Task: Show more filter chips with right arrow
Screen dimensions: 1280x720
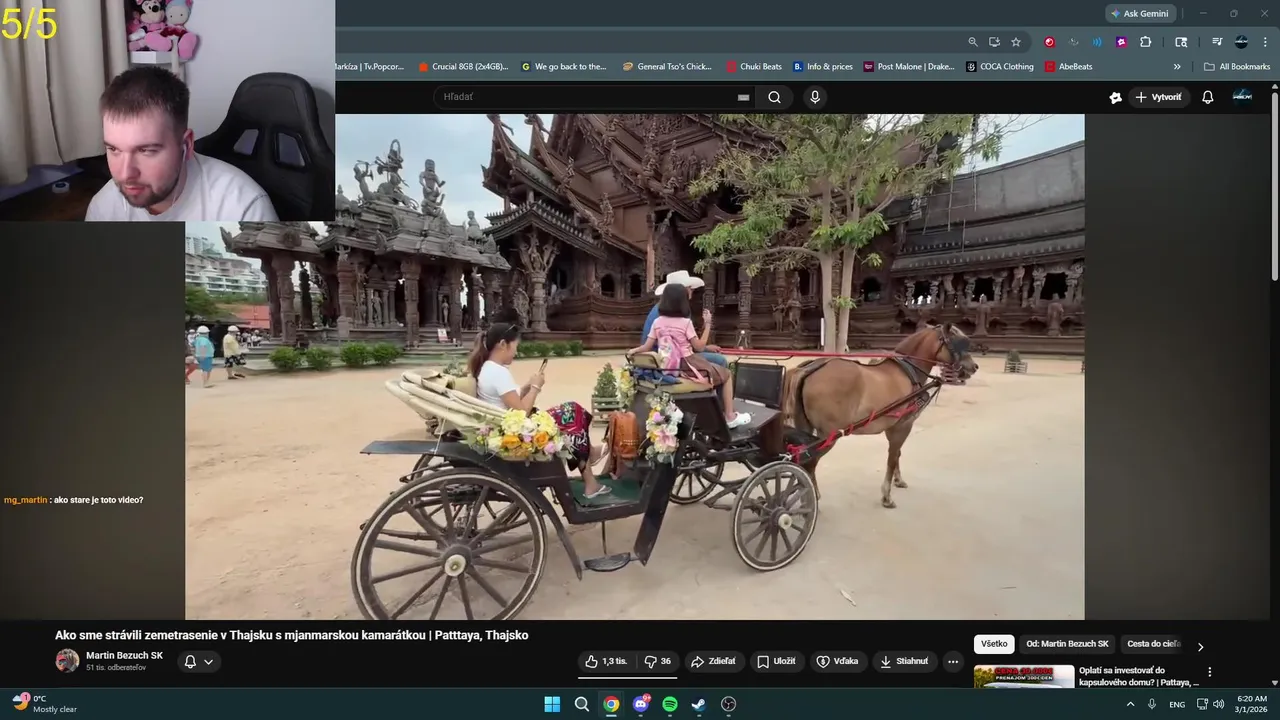Action: point(1200,646)
